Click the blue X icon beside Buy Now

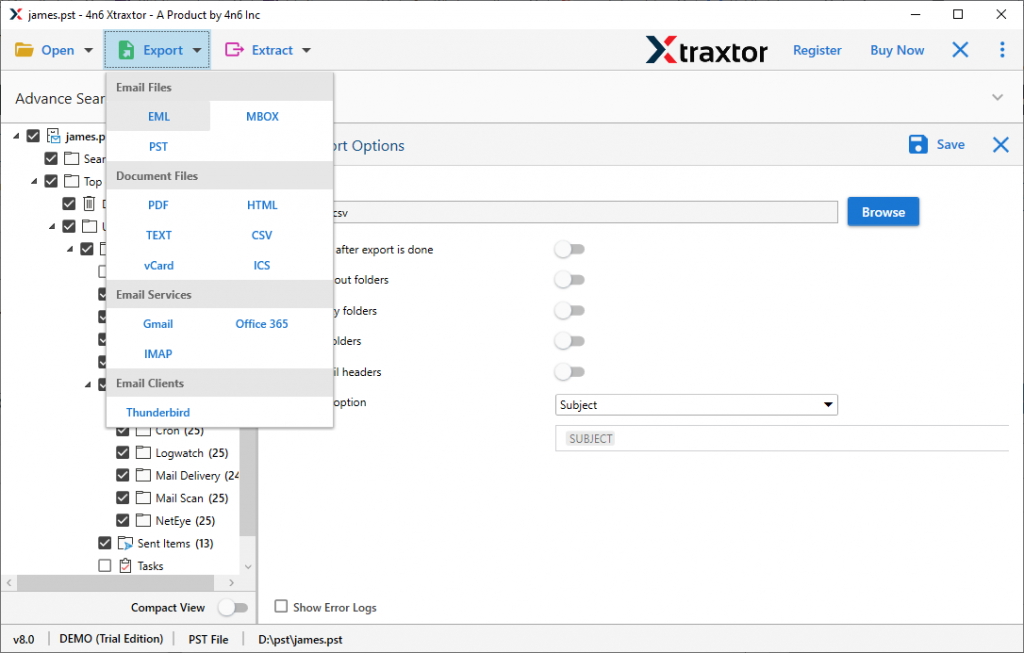click(959, 49)
